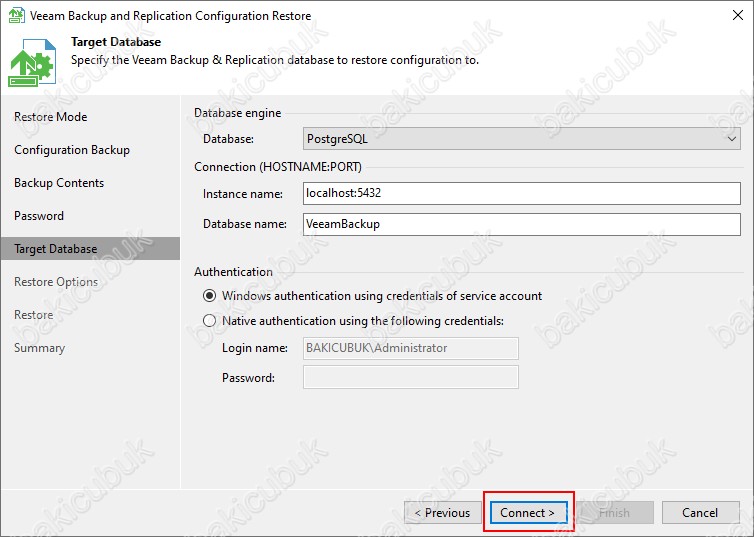Click the 'Target Database' heading text
Screen dimensions: 754x537
click(x=116, y=42)
